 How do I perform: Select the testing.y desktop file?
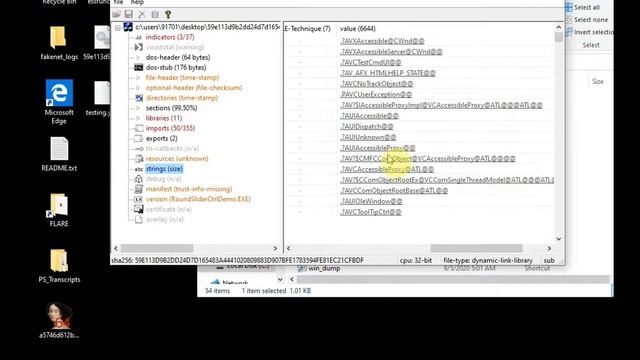pos(98,99)
